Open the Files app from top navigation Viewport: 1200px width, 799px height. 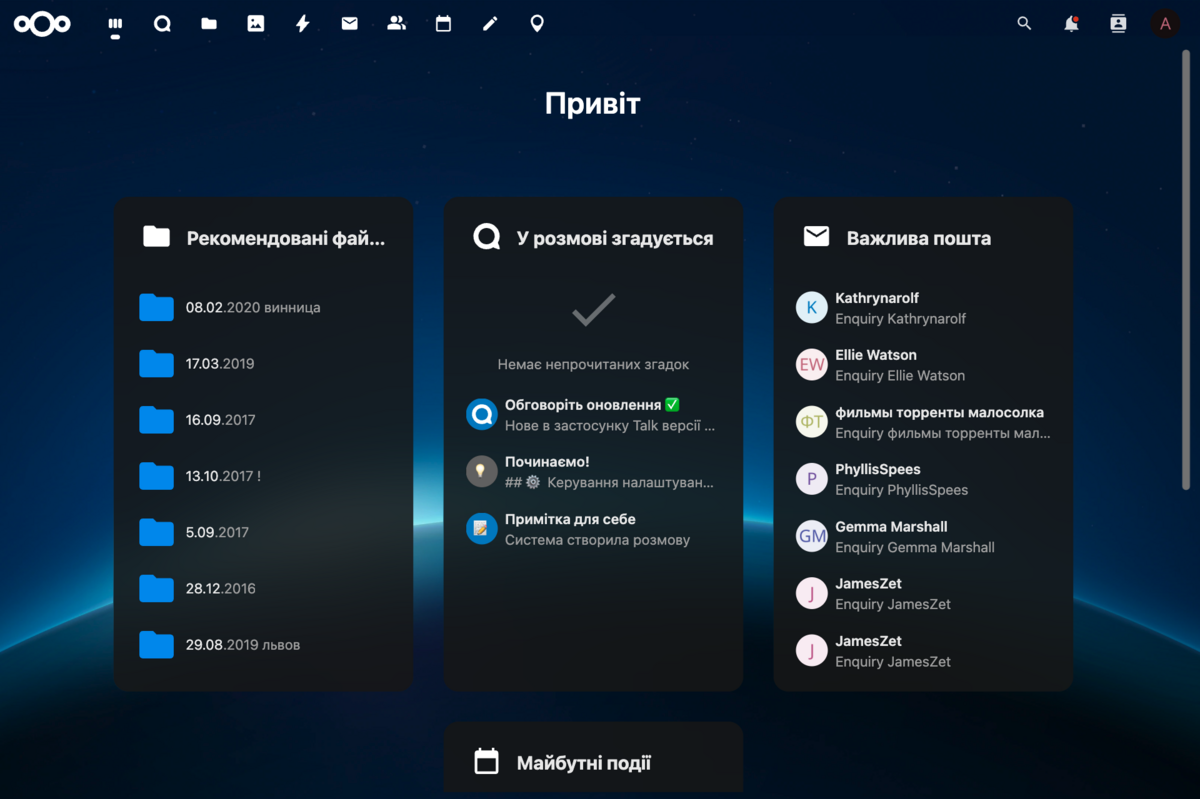pyautogui.click(x=209, y=24)
